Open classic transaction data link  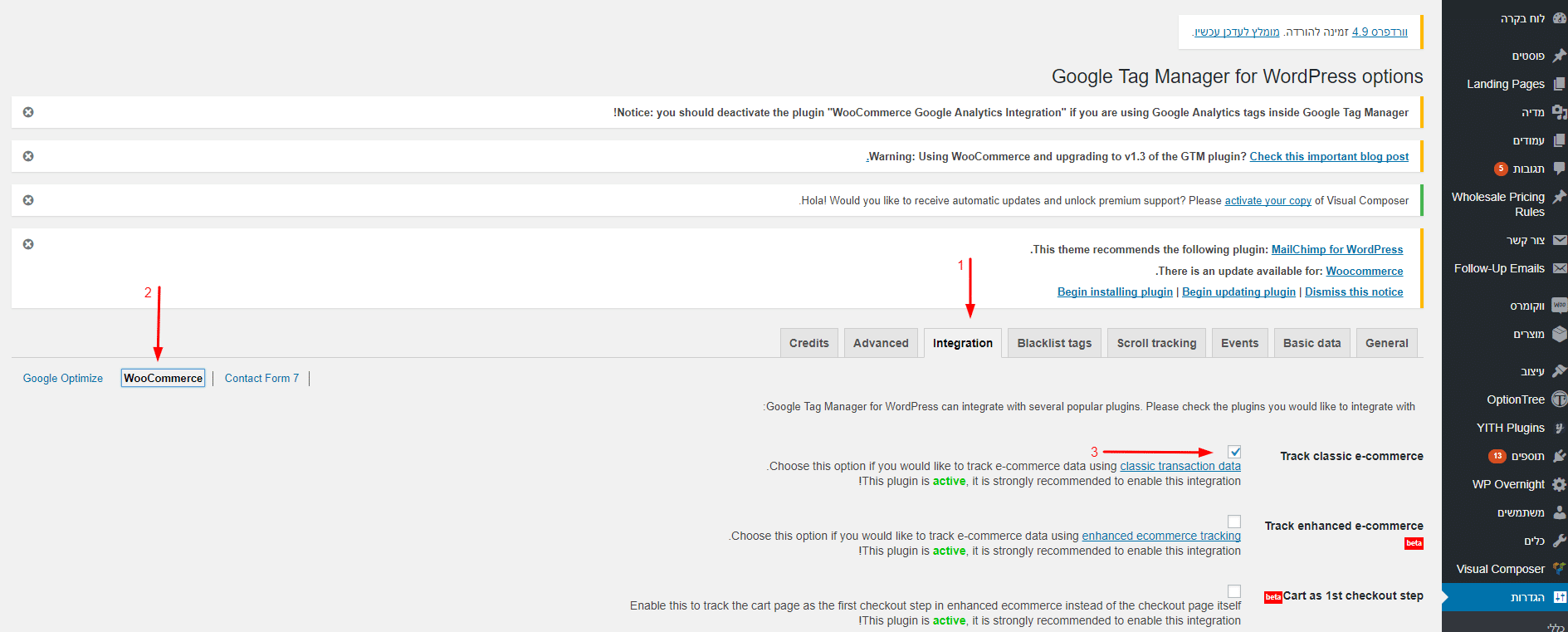(x=1180, y=466)
